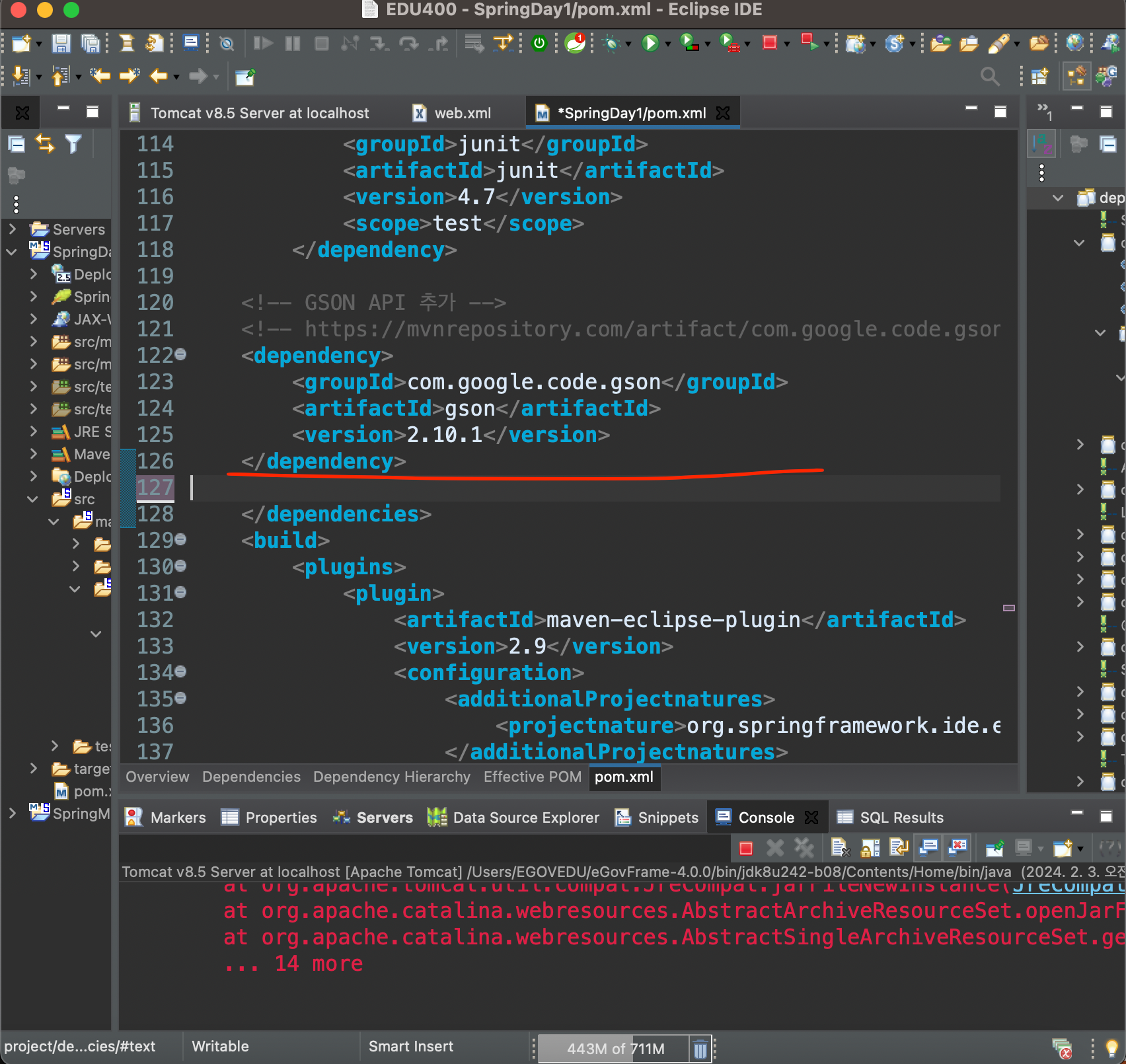Click the Open Console terminal icon in toolbar
Viewport: 1126px width, 1064px height.
(191, 44)
